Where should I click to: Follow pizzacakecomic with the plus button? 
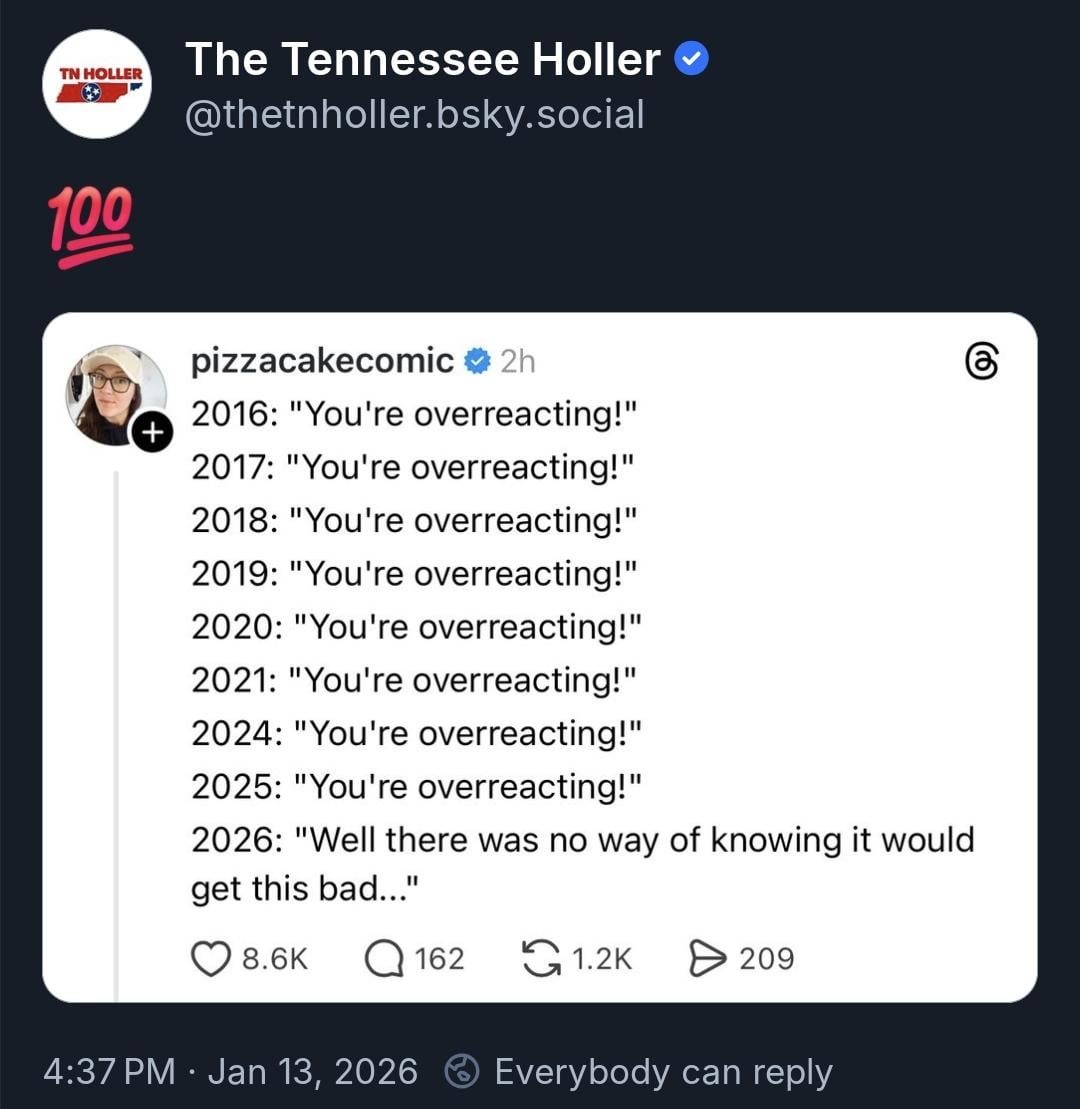(151, 432)
